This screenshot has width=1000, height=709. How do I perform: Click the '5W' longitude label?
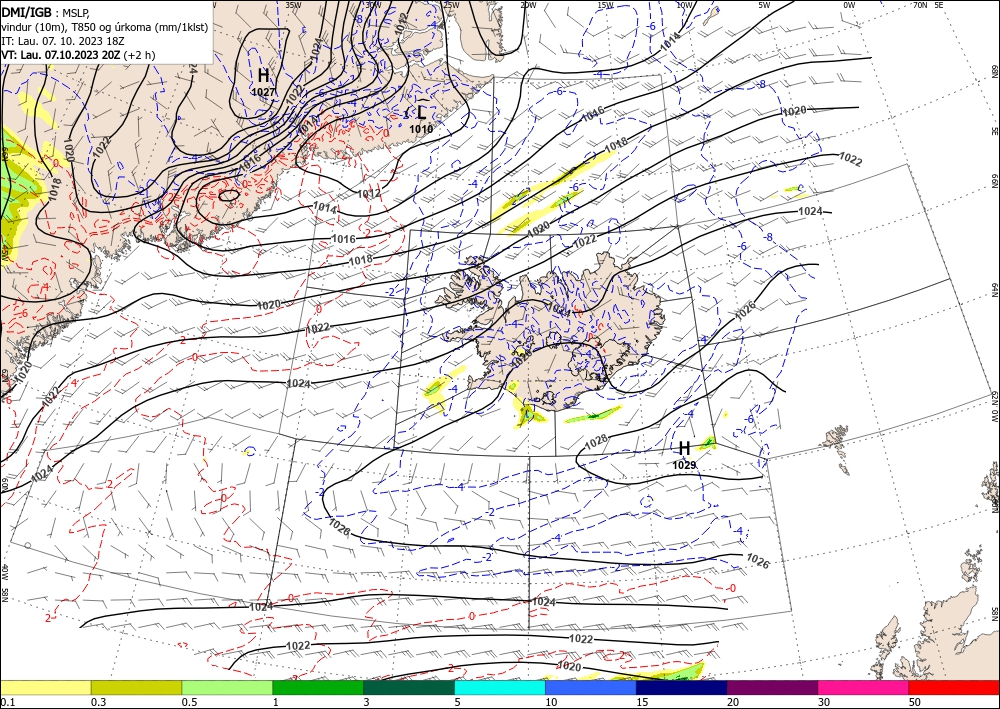764,5
